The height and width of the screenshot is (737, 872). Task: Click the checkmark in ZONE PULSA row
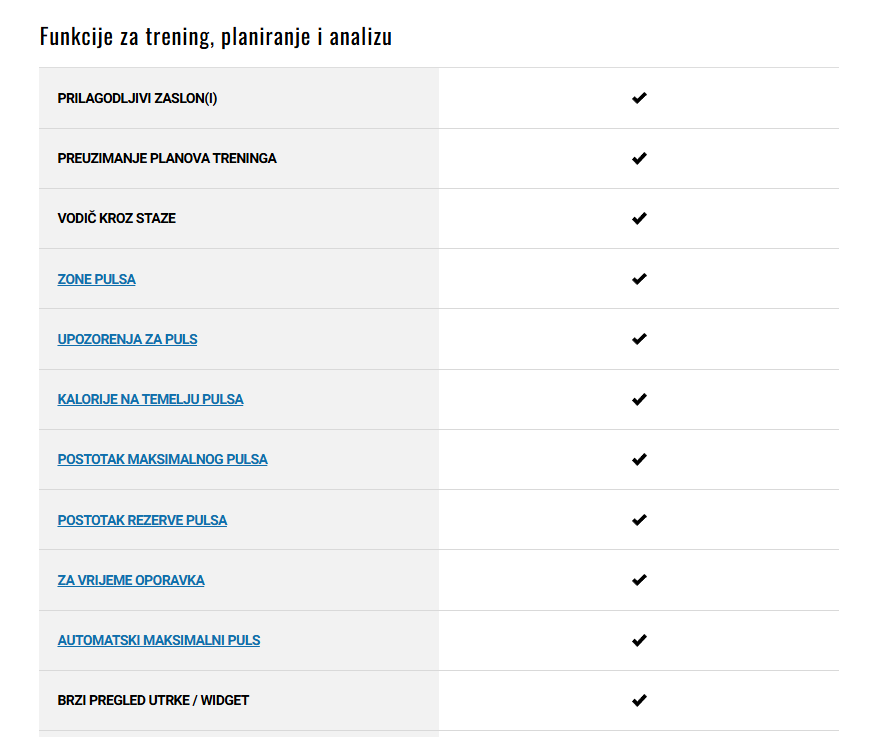[639, 279]
